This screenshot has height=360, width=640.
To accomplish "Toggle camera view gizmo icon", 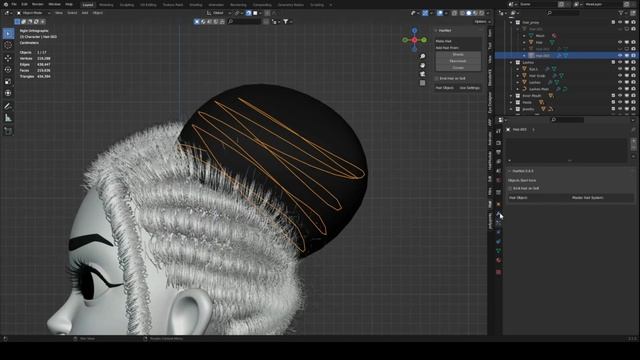I will point(422,74).
